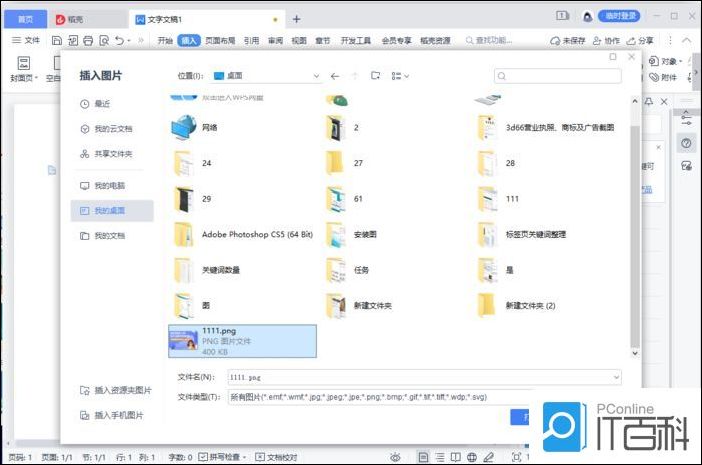Viewport: 702px width, 465px height.
Task: Click the save document icon in toolbar
Action: pyautogui.click(x=57, y=41)
